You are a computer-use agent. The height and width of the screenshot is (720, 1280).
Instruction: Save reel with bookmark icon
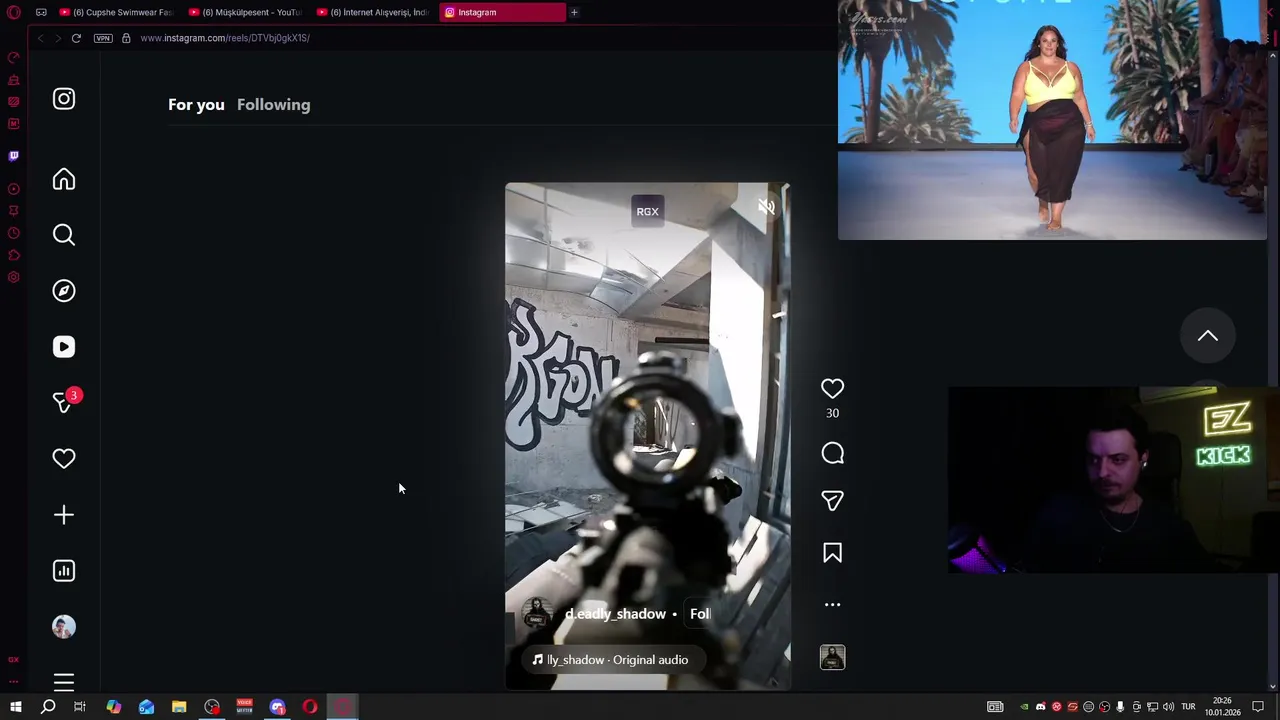[x=832, y=553]
